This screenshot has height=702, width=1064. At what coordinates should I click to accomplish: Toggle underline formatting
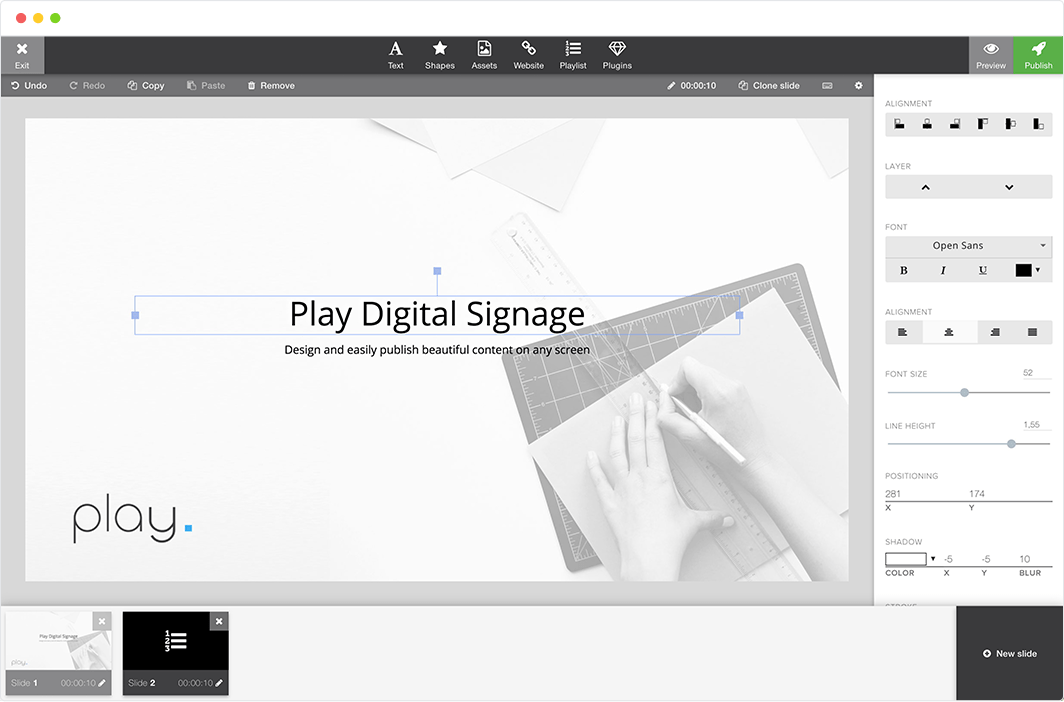coord(983,271)
